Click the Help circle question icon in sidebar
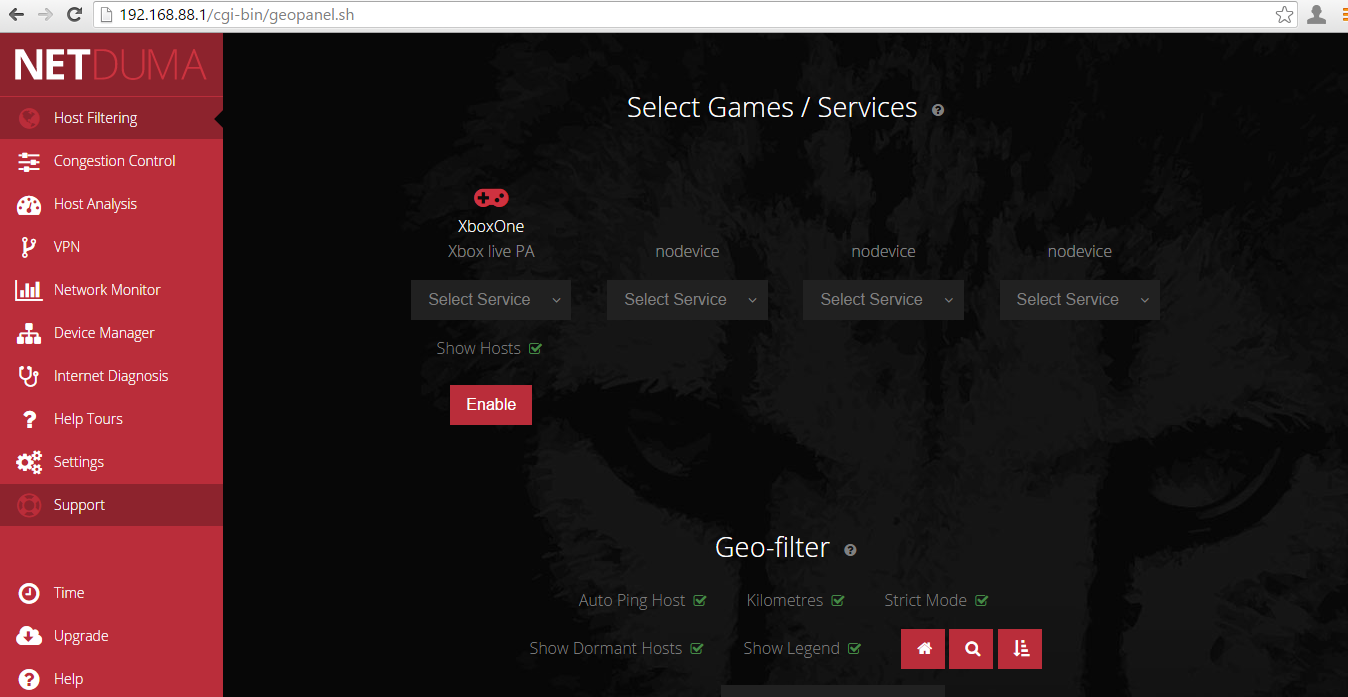Image resolution: width=1348 pixels, height=697 pixels. tap(29, 679)
